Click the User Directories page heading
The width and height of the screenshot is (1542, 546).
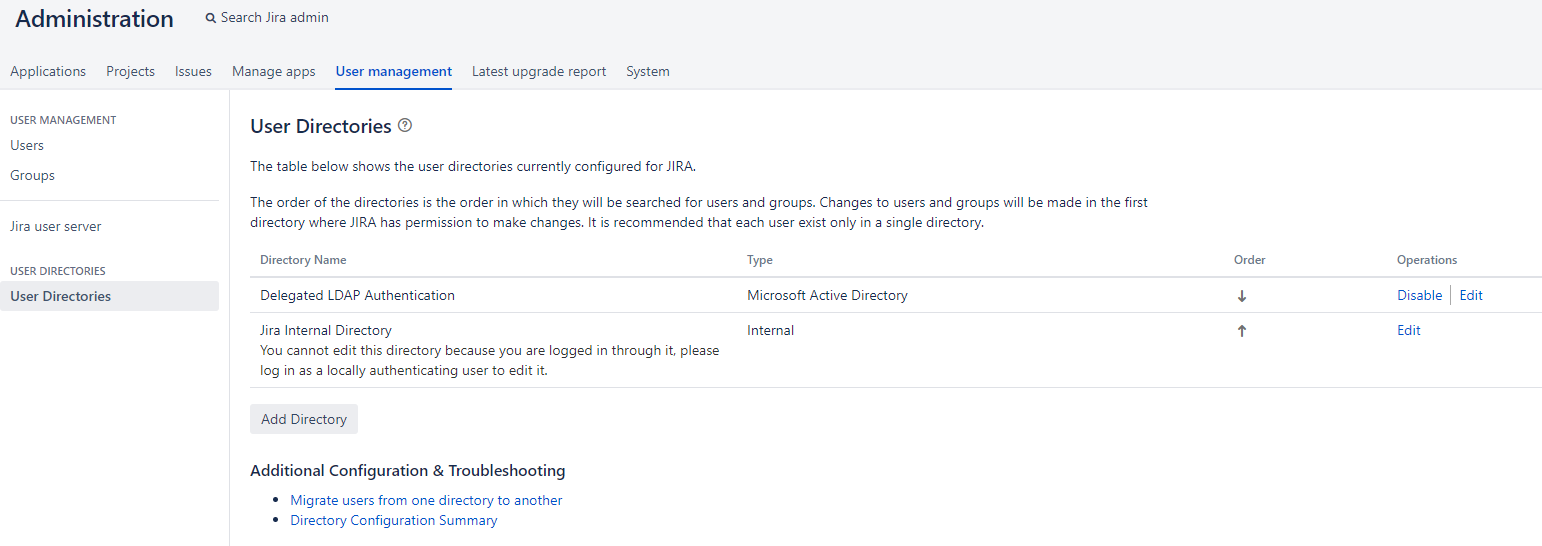(x=320, y=126)
